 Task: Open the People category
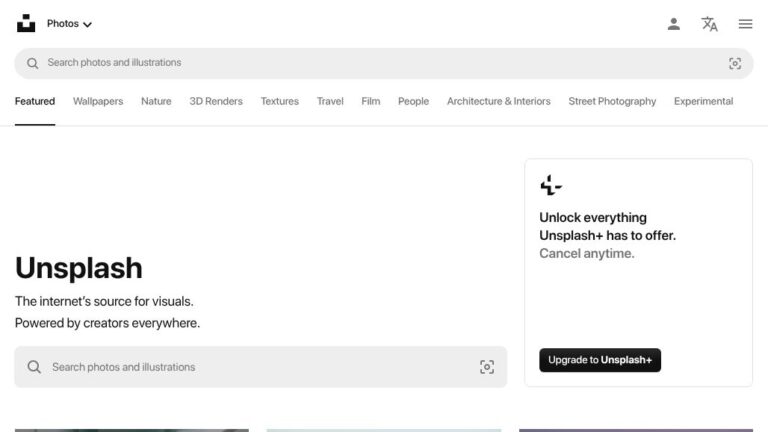413,101
